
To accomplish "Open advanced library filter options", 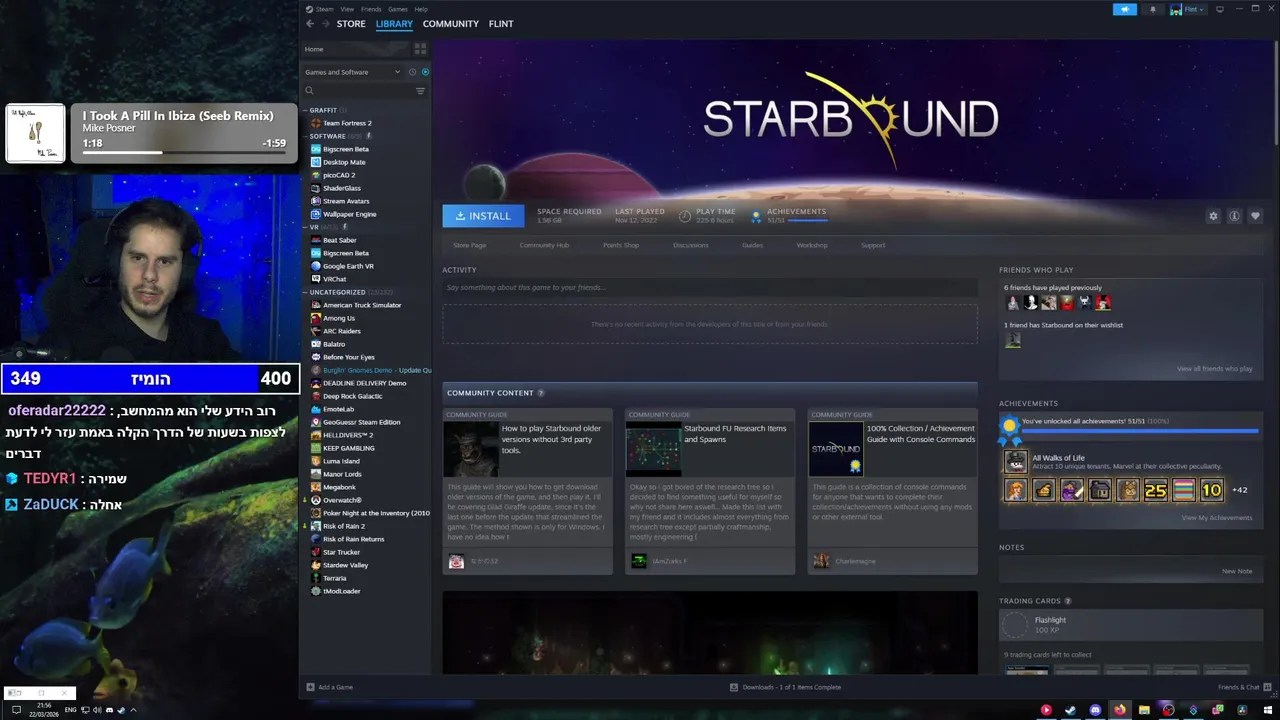I will (420, 91).
